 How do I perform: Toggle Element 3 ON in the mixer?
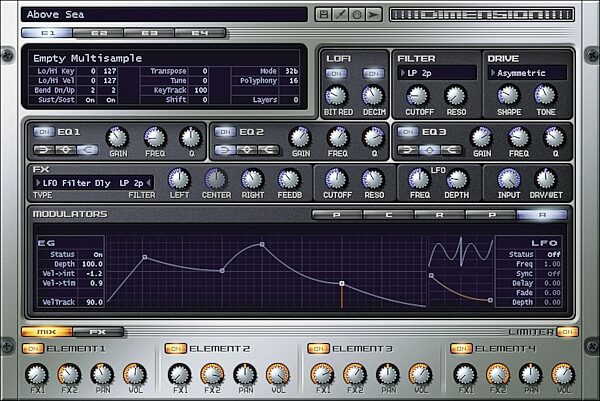[318, 349]
